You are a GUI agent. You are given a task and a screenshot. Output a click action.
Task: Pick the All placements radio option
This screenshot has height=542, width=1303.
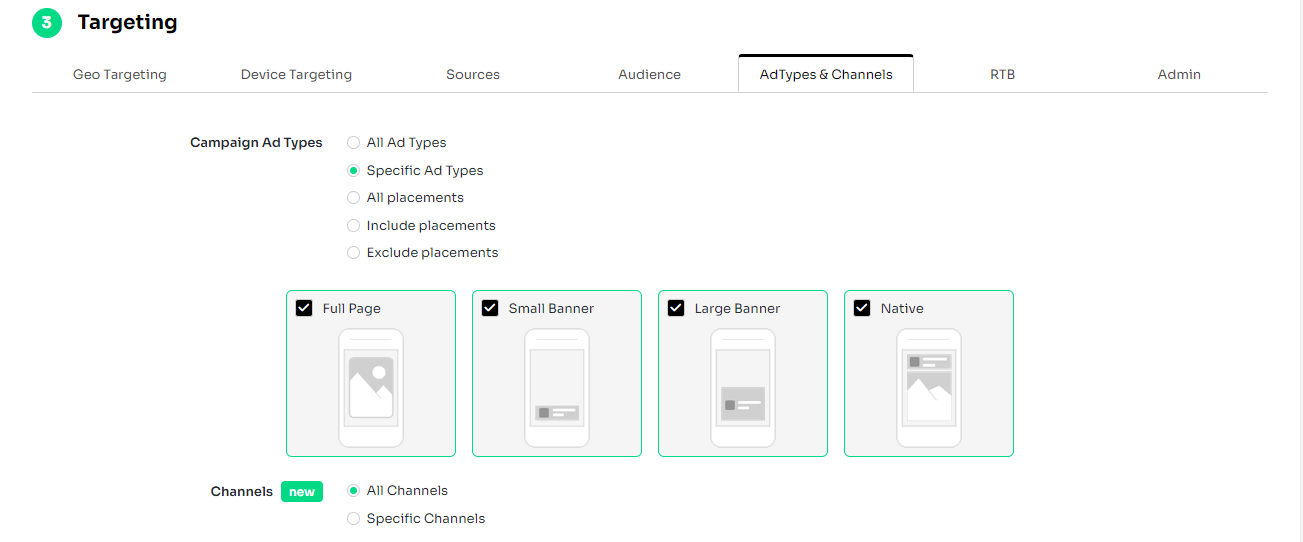point(353,198)
